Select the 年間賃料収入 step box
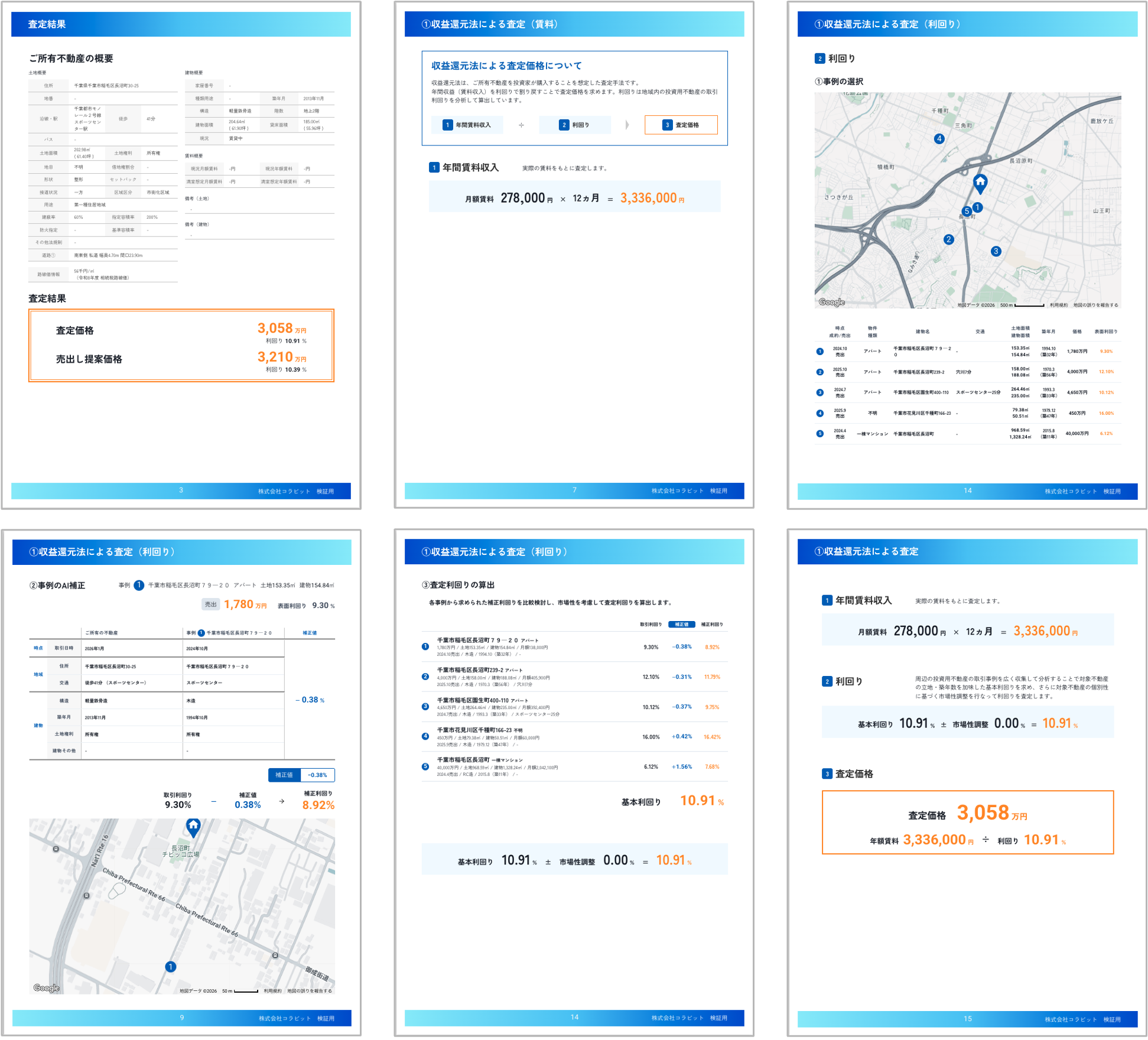Viewport: 1148px width, 1040px height. coord(467,125)
